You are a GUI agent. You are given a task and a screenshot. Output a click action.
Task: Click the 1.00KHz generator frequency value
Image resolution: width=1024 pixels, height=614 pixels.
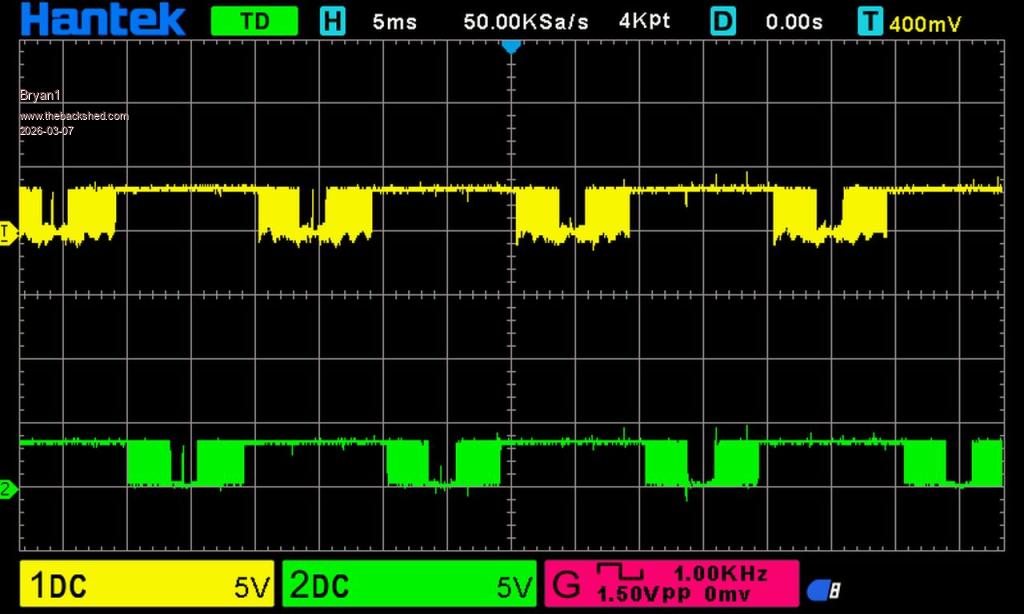pyautogui.click(x=720, y=574)
